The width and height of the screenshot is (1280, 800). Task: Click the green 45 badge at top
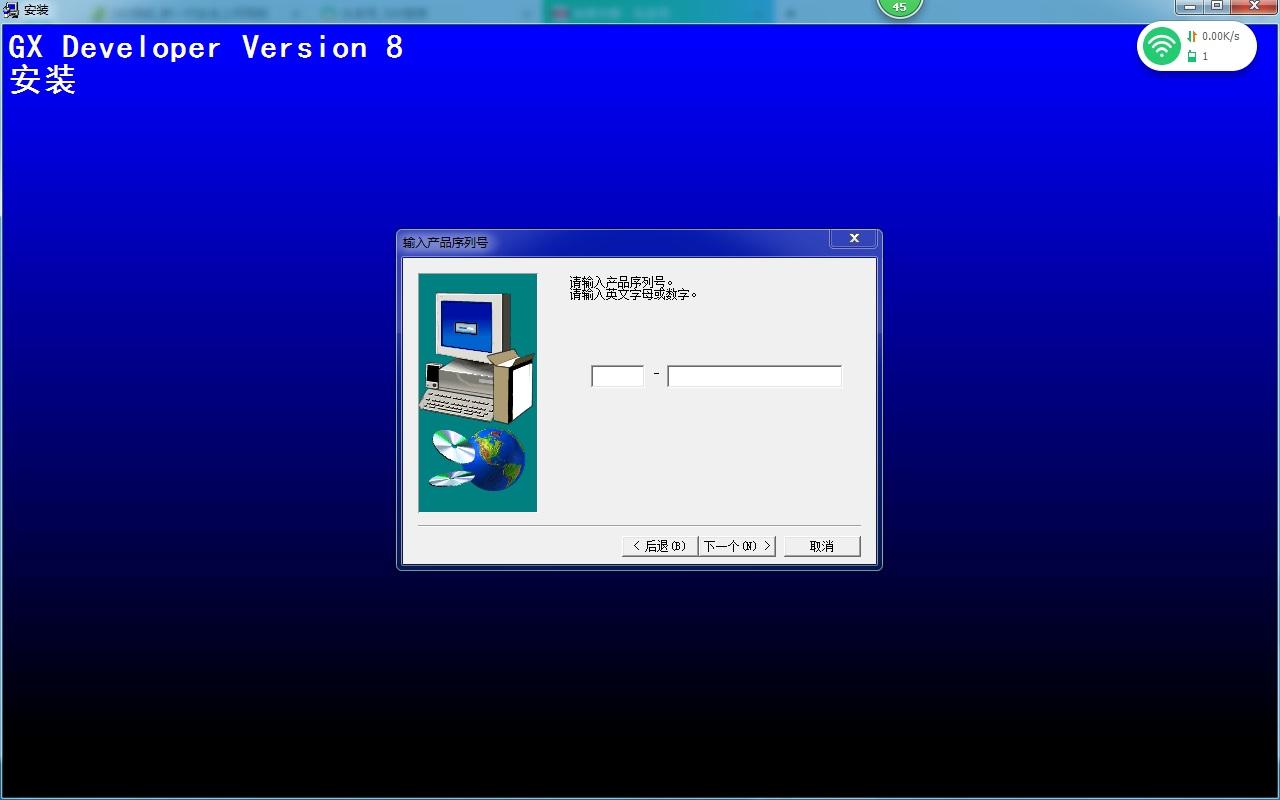(899, 8)
